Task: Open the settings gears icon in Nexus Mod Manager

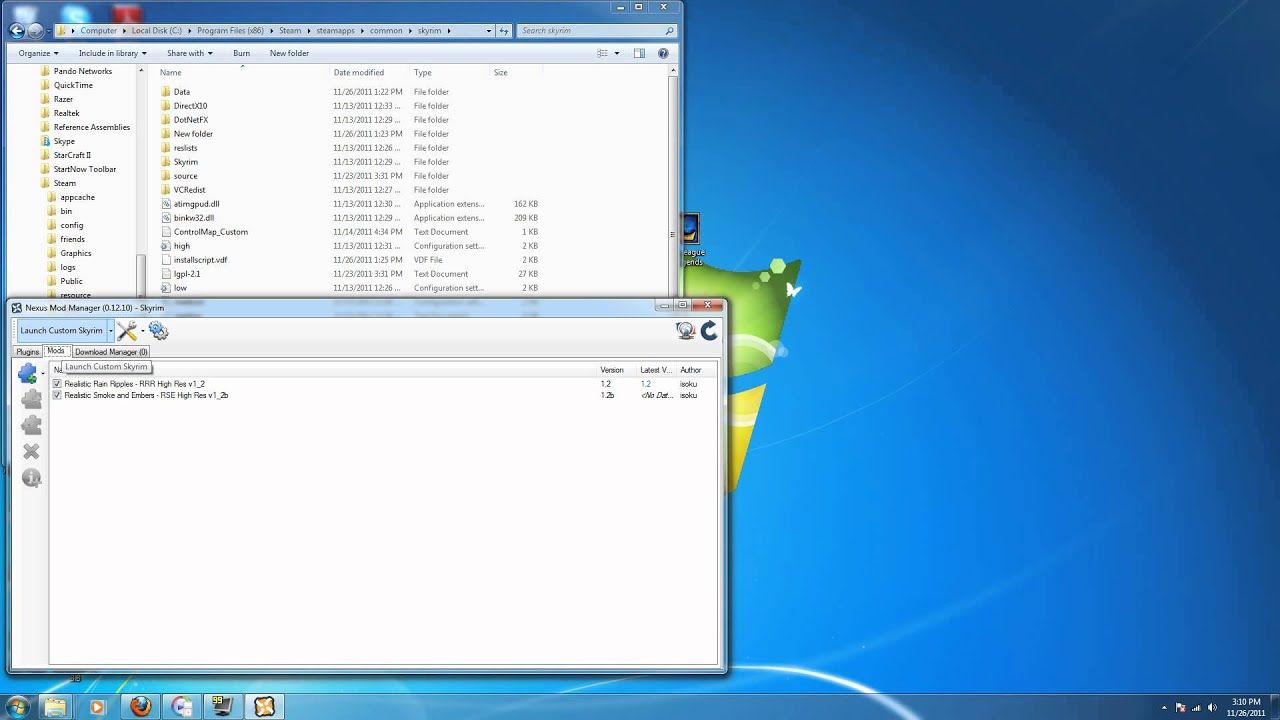Action: coord(159,330)
